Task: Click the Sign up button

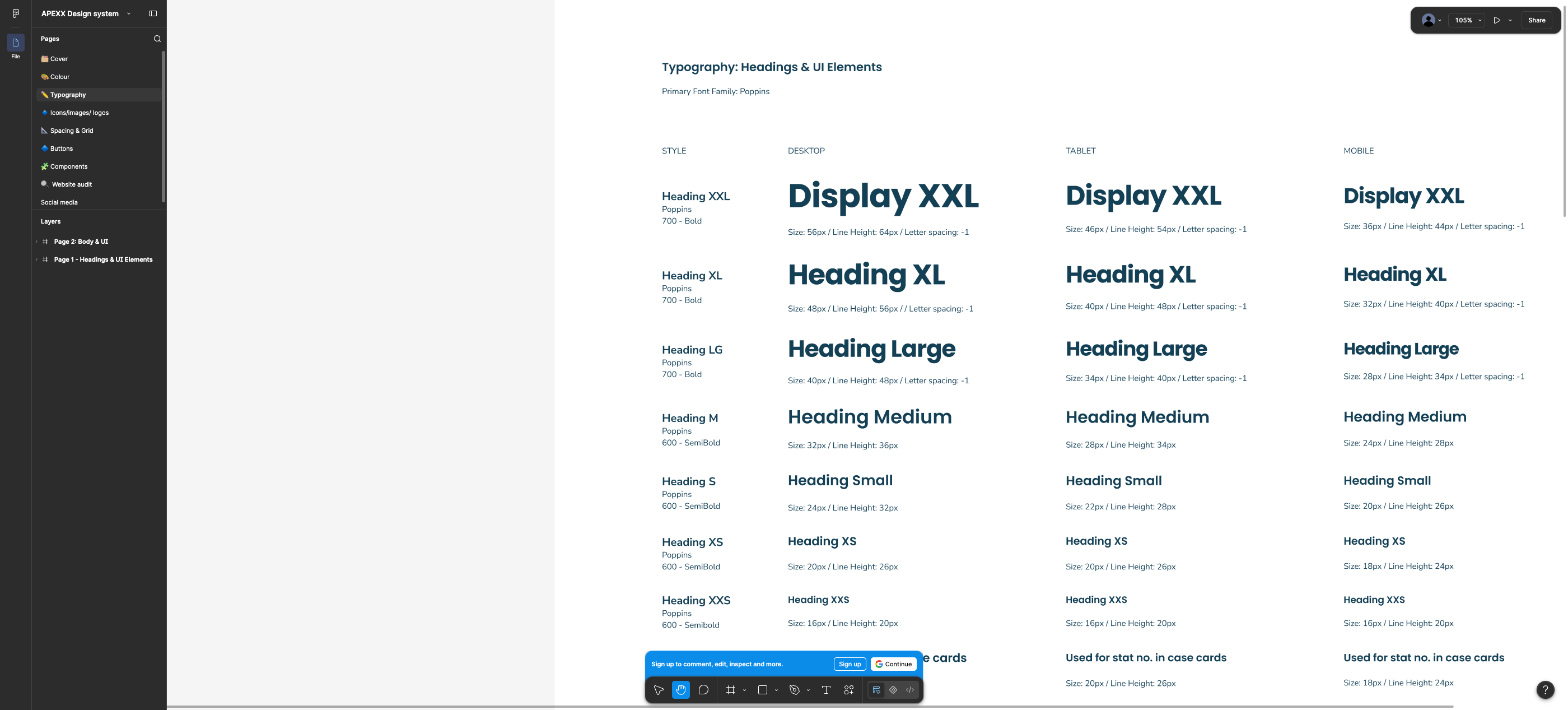Action: [850, 663]
